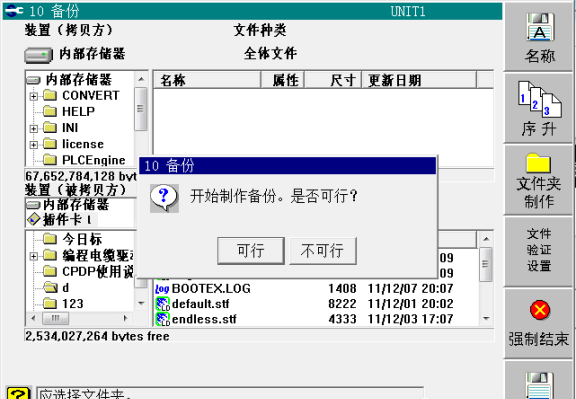Confirm backup with 可行 button
576x399 pixels.
pos(251,251)
